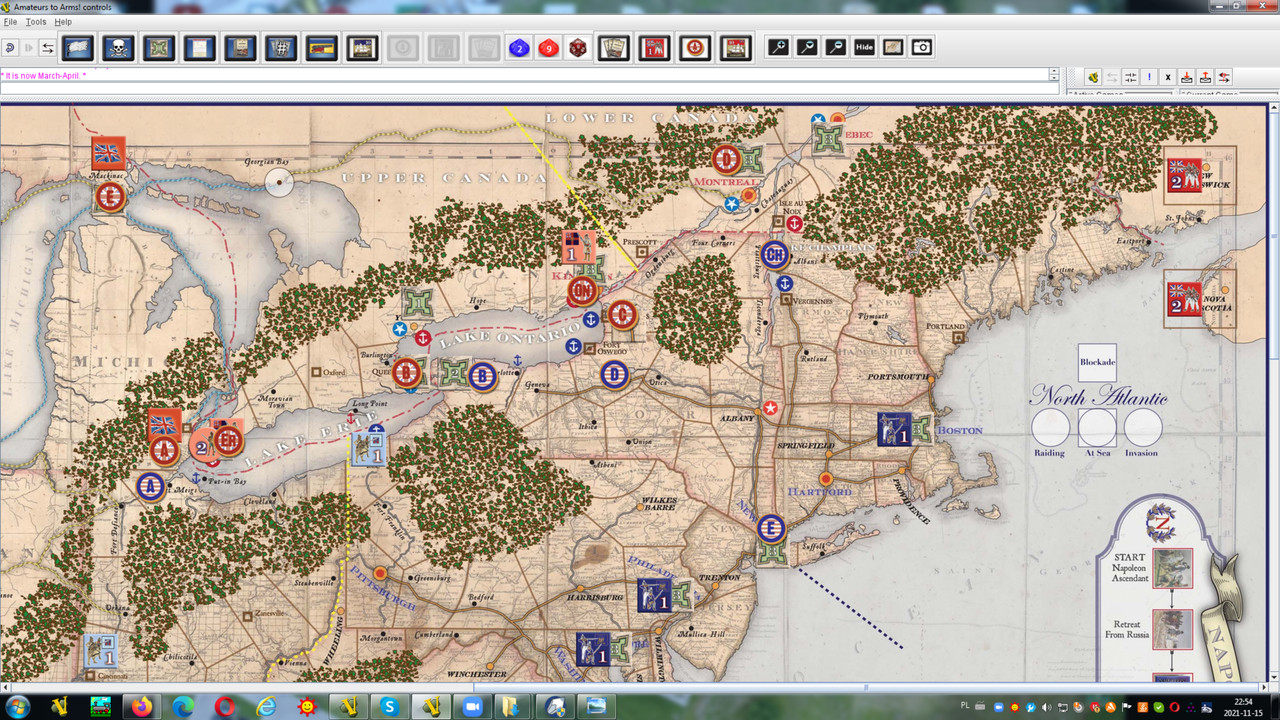Roll the red die showing 9

(x=548, y=48)
